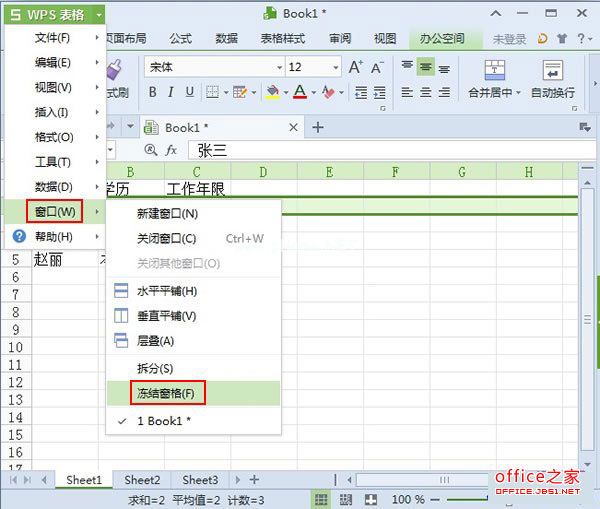This screenshot has width=600, height=509.
Task: Switch to page break preview icon
Action: [346, 499]
